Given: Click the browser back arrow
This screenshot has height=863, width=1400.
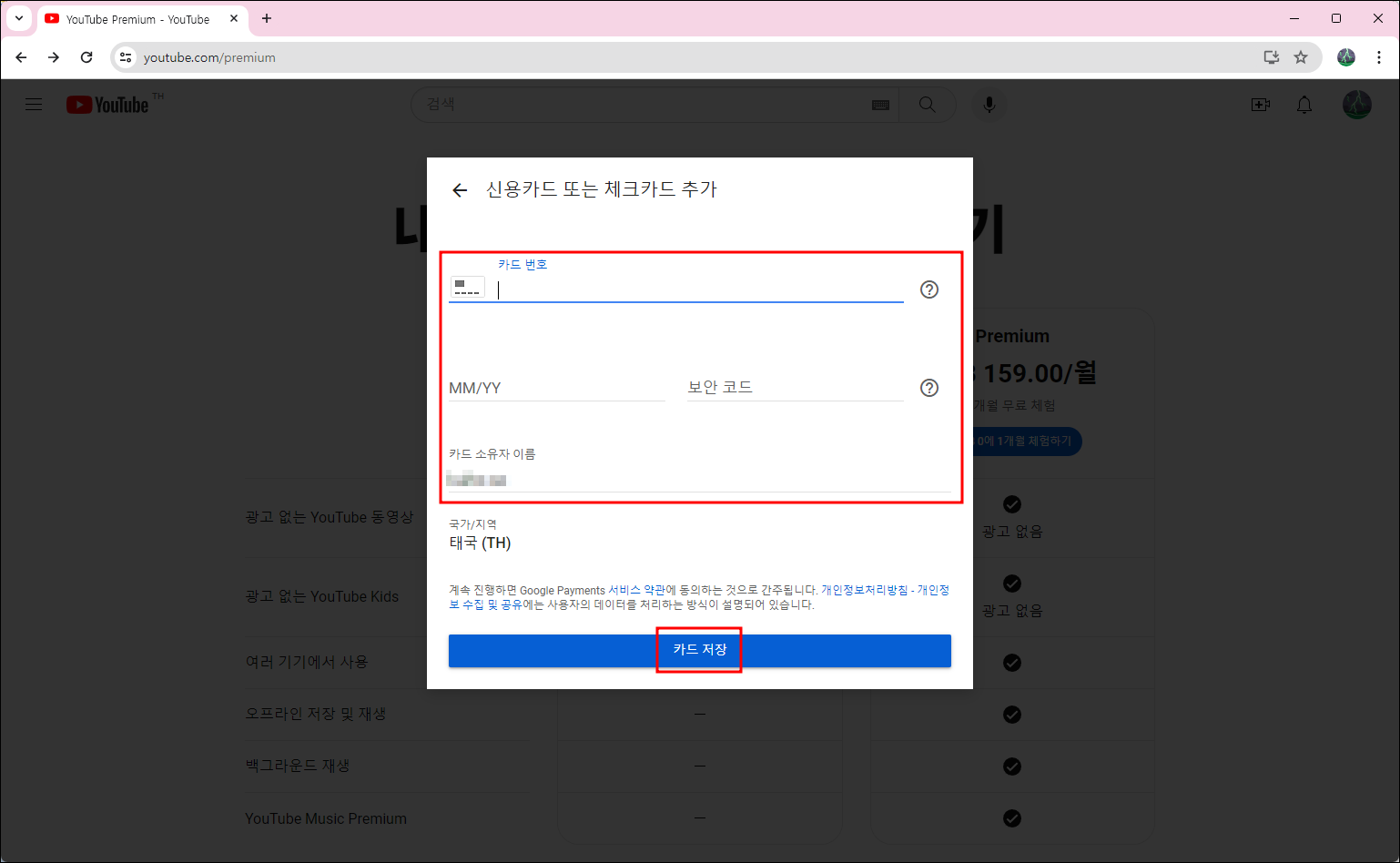Looking at the screenshot, I should coord(21,57).
